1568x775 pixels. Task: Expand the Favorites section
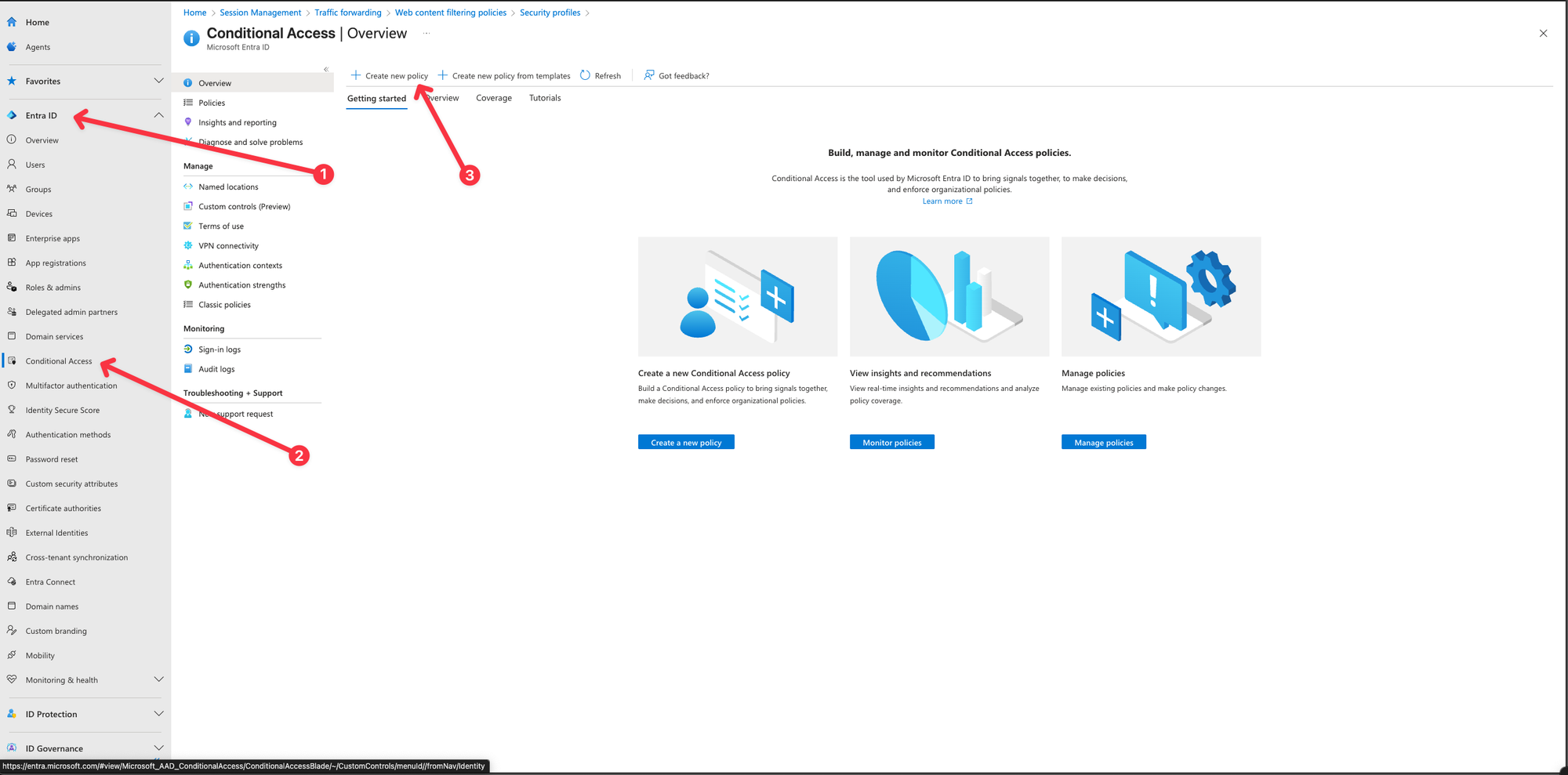[x=158, y=81]
